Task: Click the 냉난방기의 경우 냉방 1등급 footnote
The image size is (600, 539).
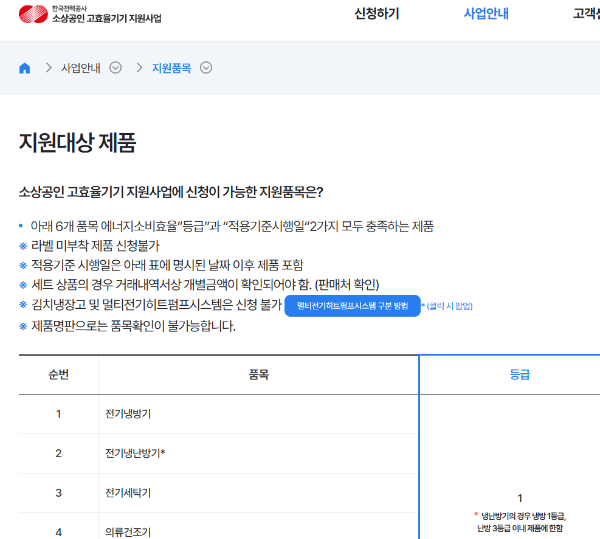Action: click(x=520, y=522)
